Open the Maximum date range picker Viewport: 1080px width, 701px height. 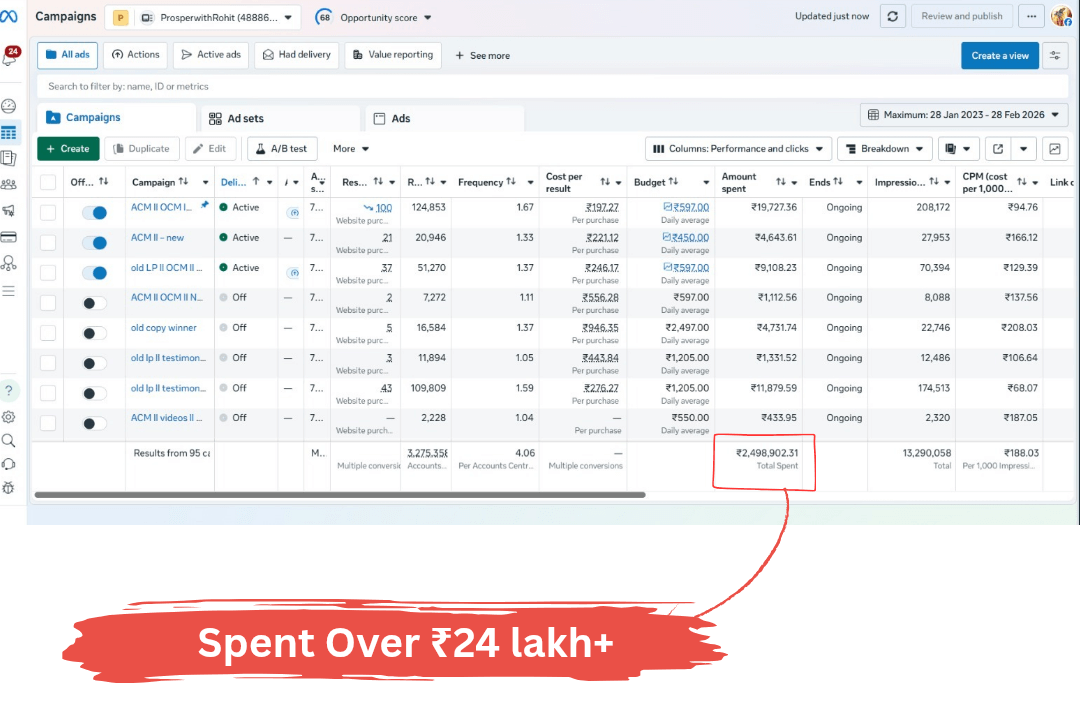pyautogui.click(x=964, y=115)
